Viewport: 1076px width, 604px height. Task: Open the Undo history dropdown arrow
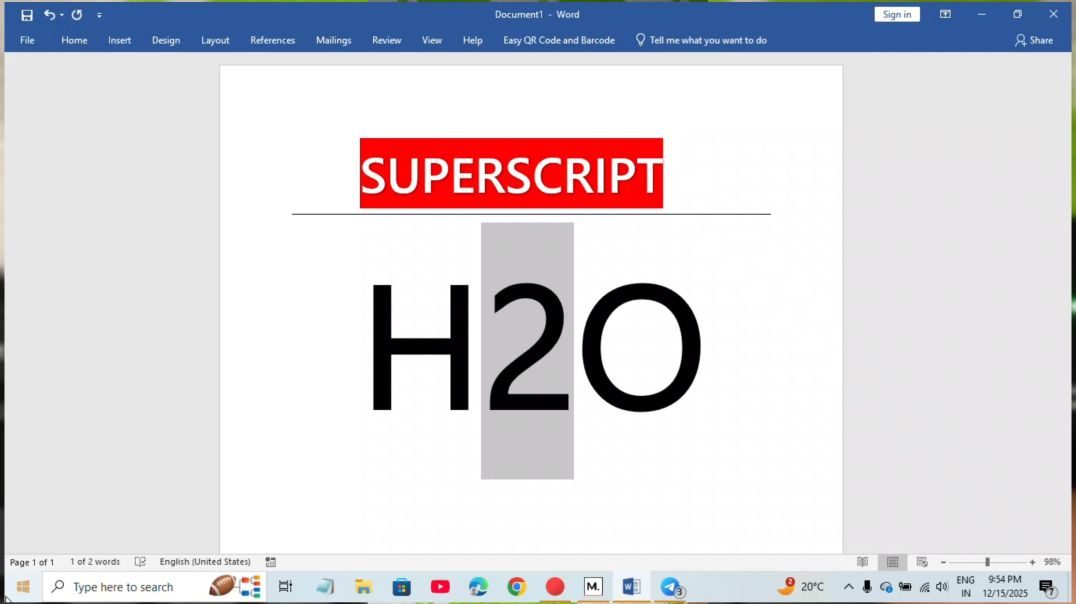point(62,14)
